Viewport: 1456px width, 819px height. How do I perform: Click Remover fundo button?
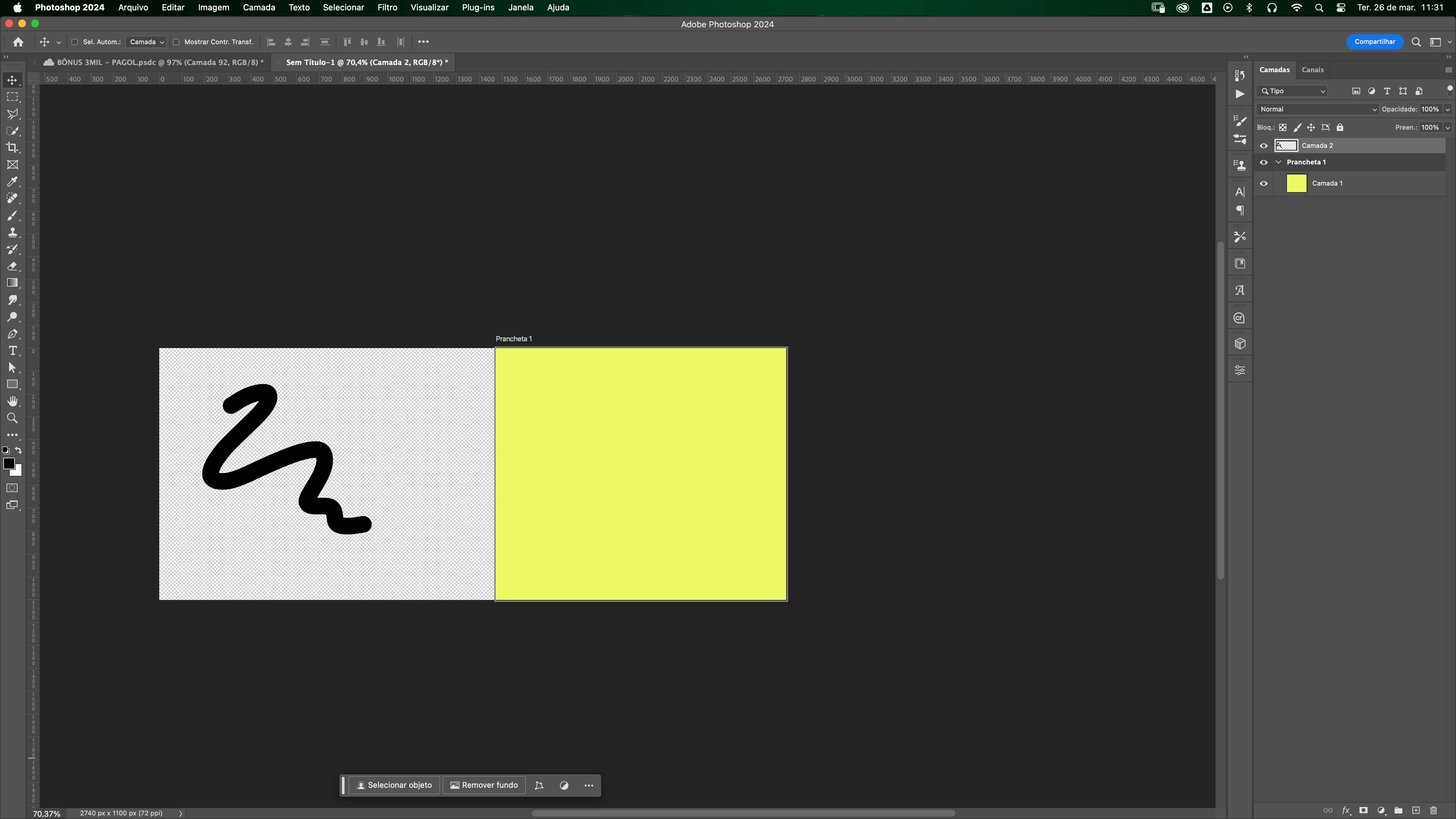[484, 785]
